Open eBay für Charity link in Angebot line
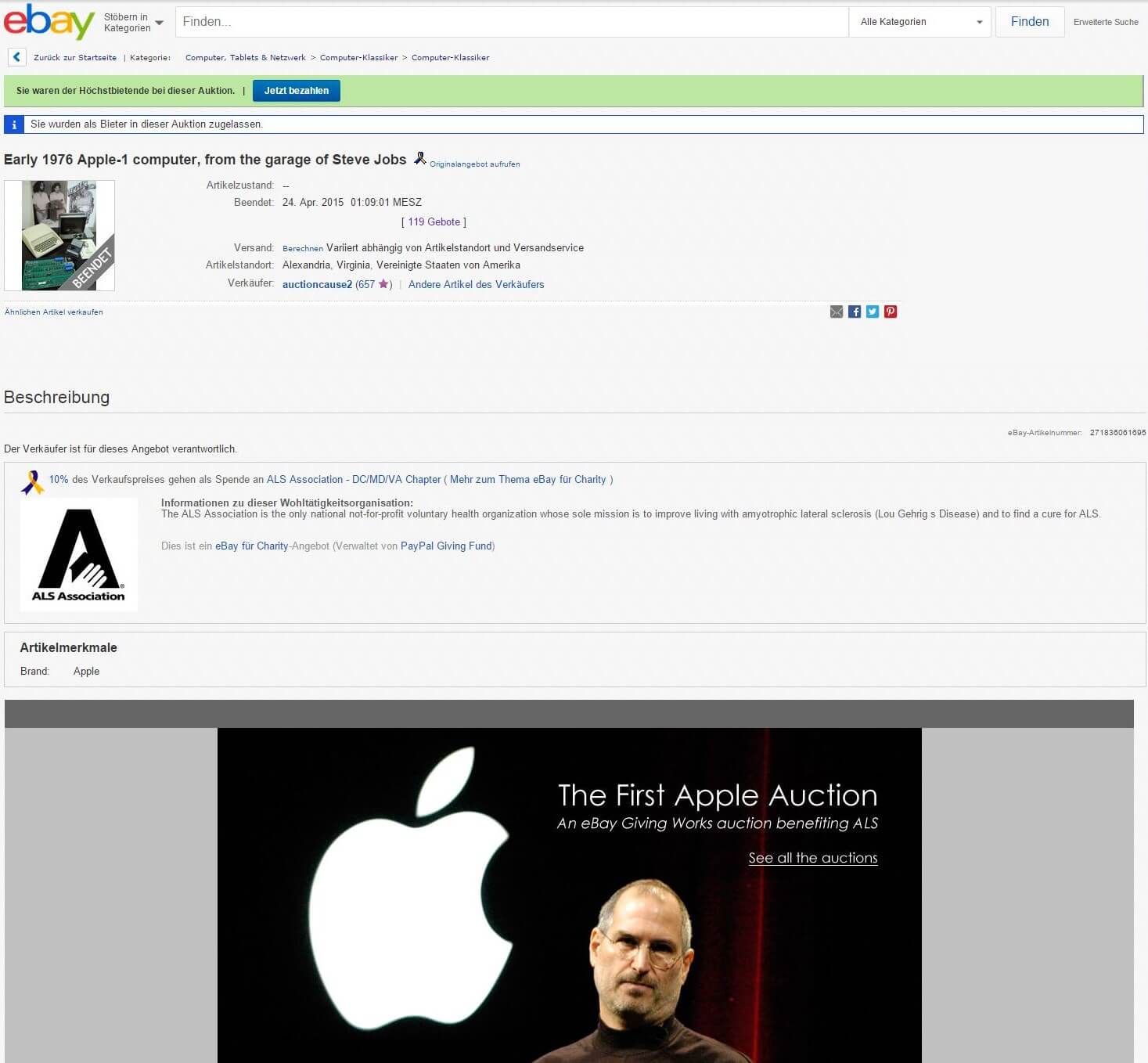This screenshot has height=1063, width=1148. pos(252,546)
